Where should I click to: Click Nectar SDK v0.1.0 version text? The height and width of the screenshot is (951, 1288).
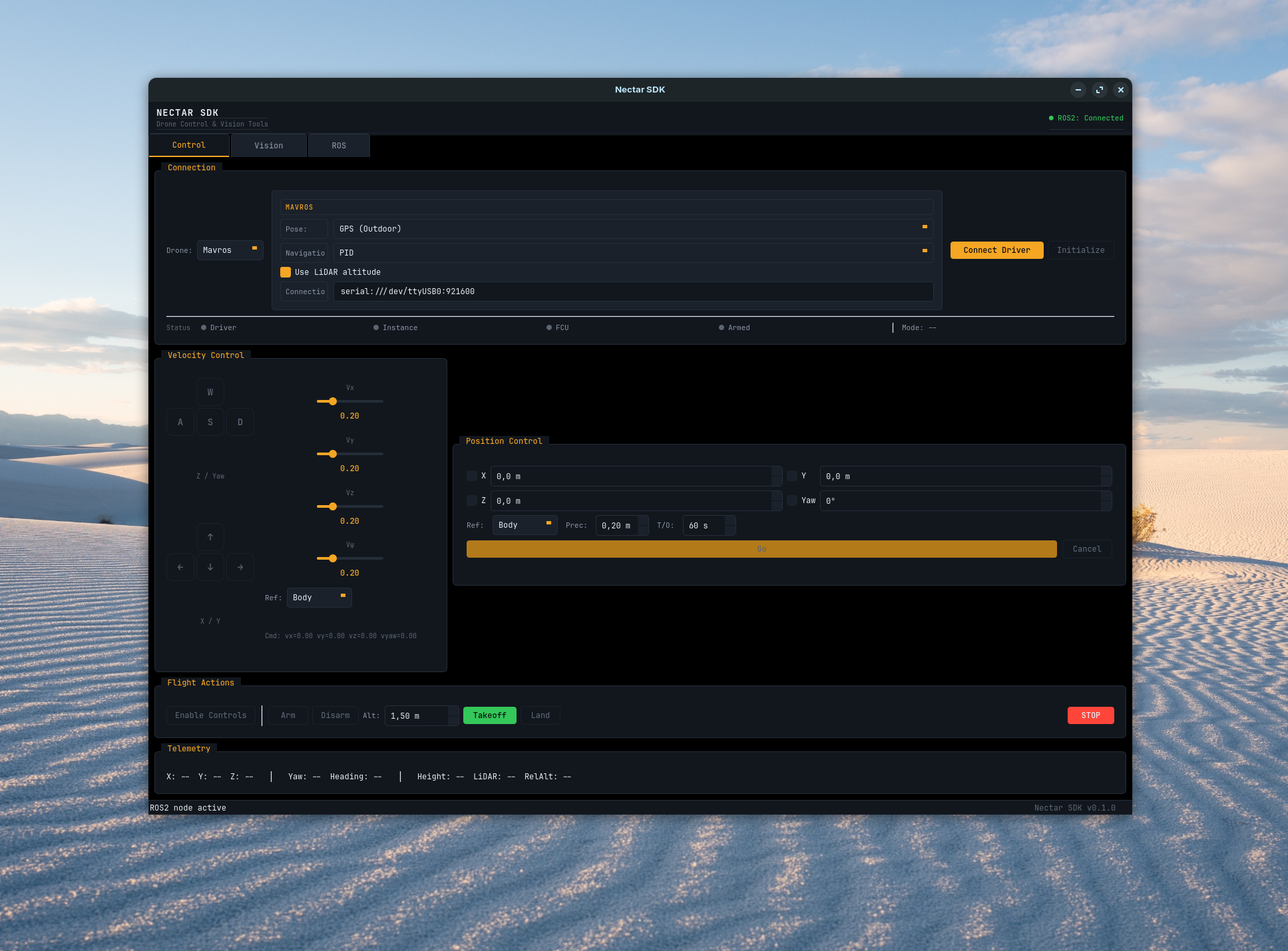click(1075, 808)
